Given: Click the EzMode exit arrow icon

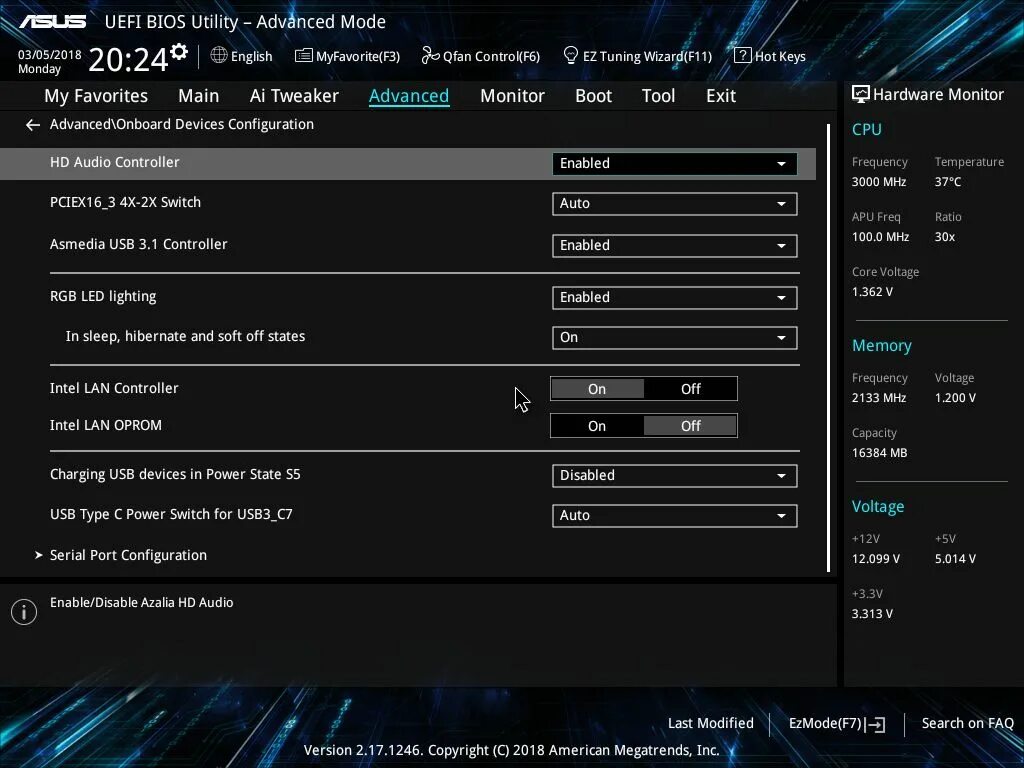Looking at the screenshot, I should [876, 724].
